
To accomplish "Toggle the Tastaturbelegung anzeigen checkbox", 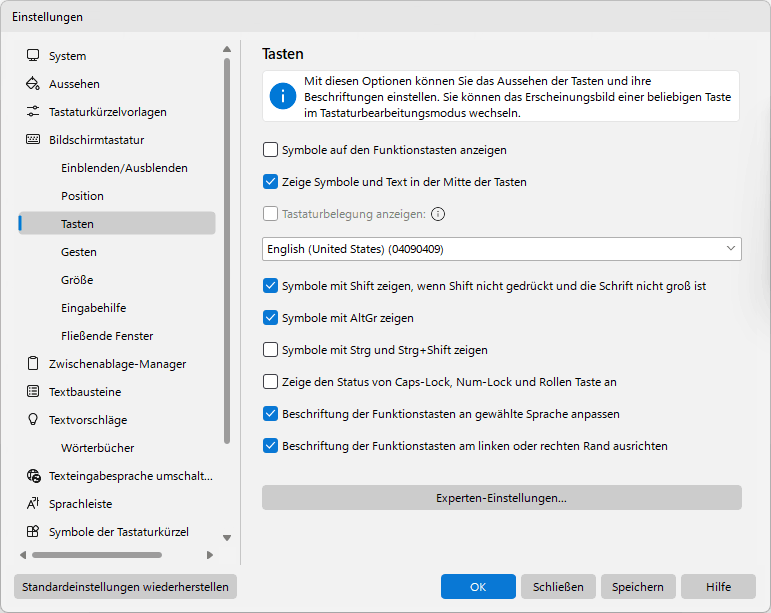I will coord(270,213).
